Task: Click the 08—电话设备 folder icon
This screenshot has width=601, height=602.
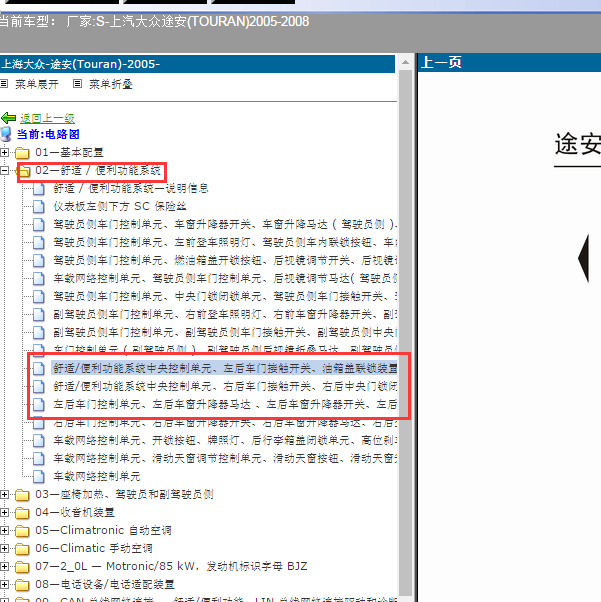Action: [22, 585]
